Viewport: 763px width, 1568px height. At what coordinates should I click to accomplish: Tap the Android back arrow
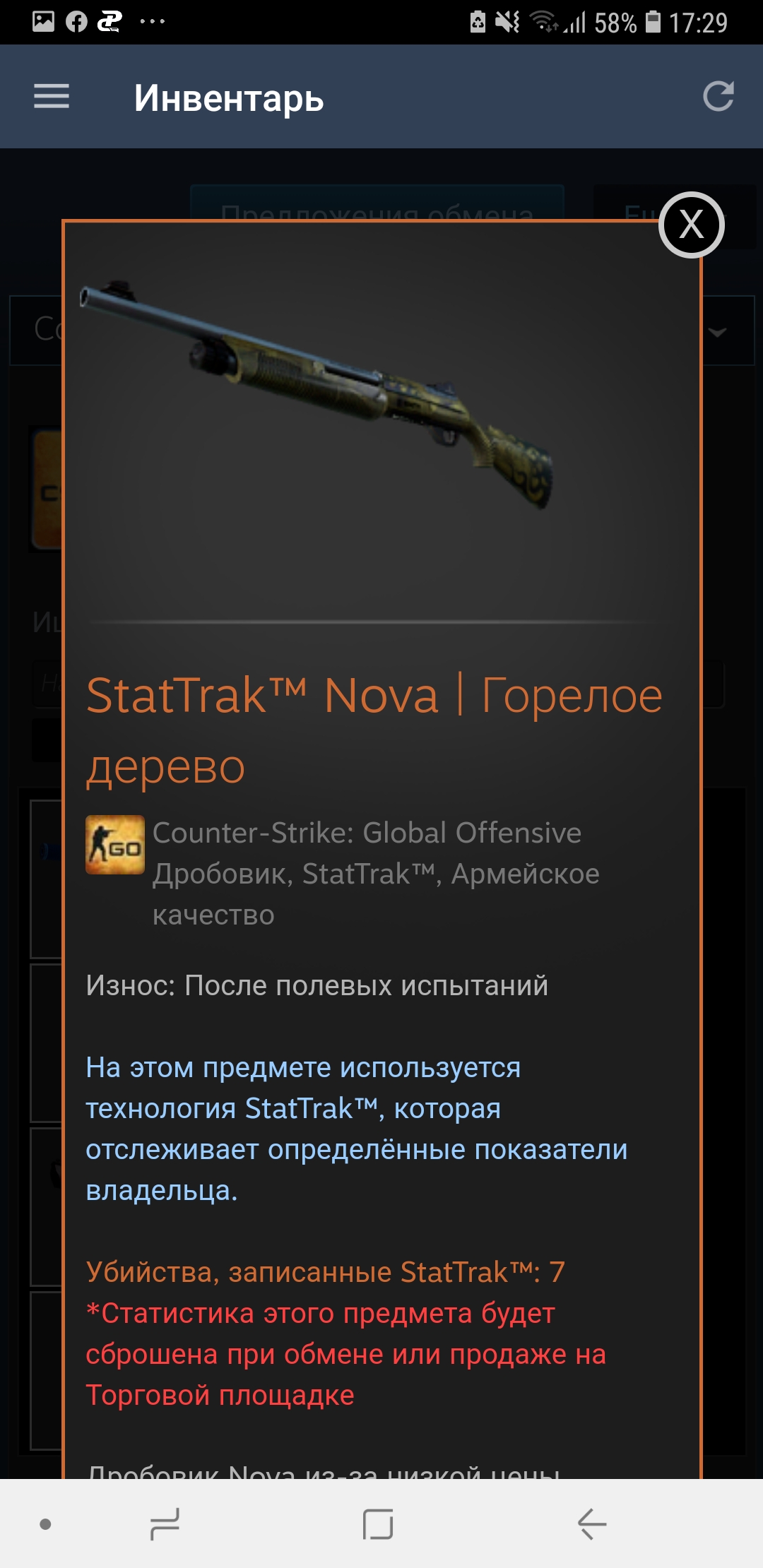(x=592, y=1524)
